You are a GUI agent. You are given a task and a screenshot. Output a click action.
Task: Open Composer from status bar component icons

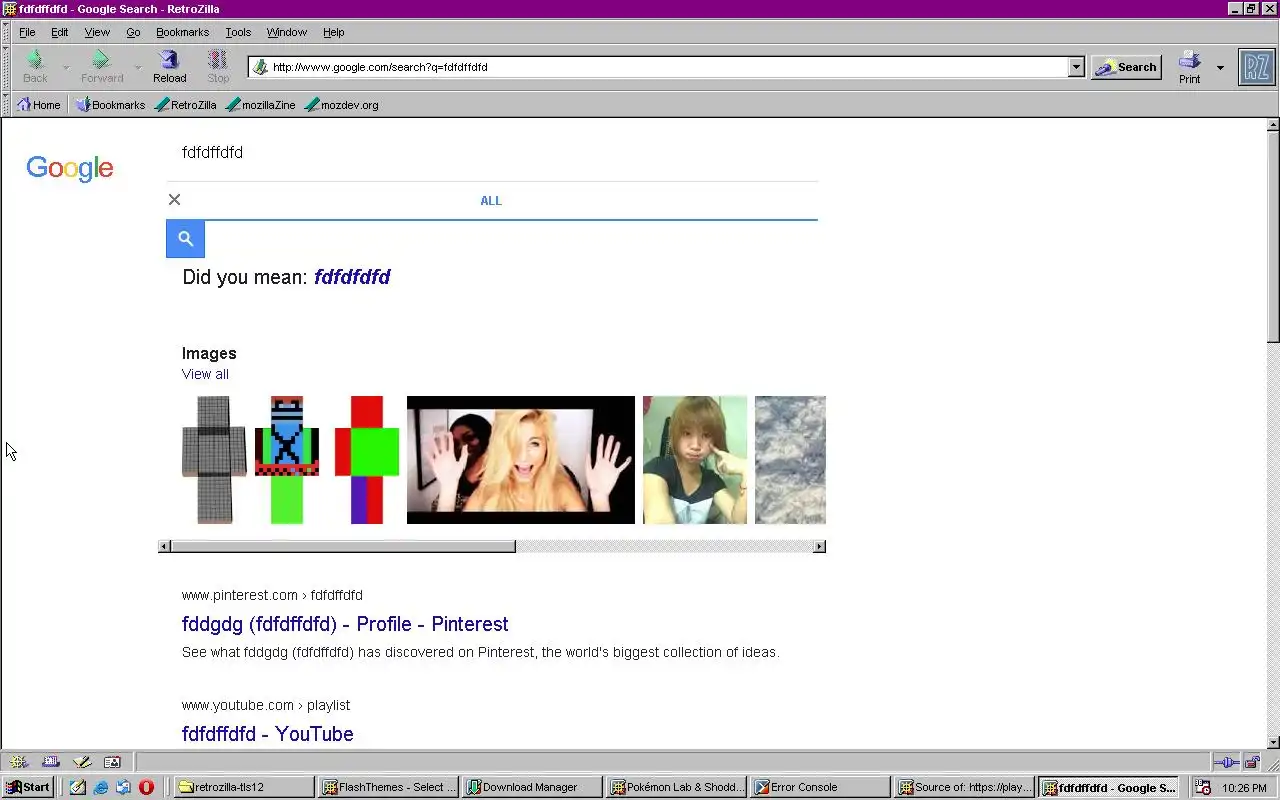[x=82, y=762]
